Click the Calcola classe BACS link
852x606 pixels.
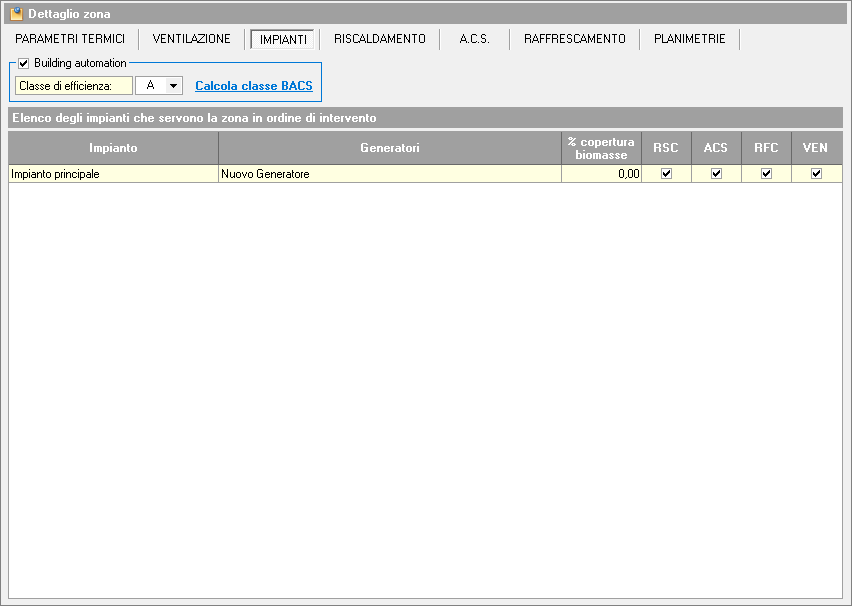254,86
